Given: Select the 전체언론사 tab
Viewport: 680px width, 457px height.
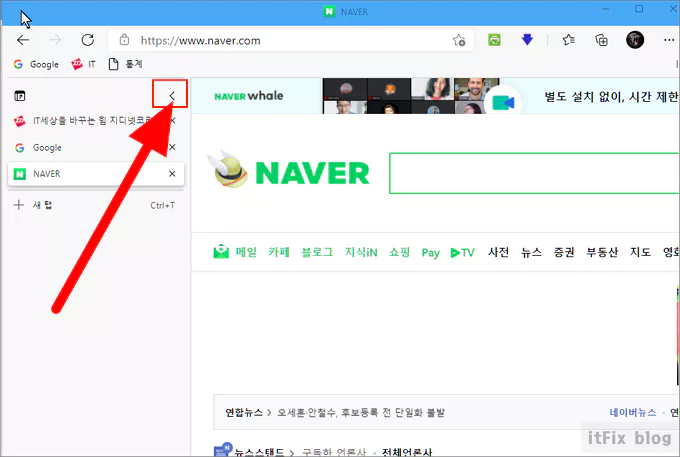Looking at the screenshot, I should pyautogui.click(x=407, y=452).
